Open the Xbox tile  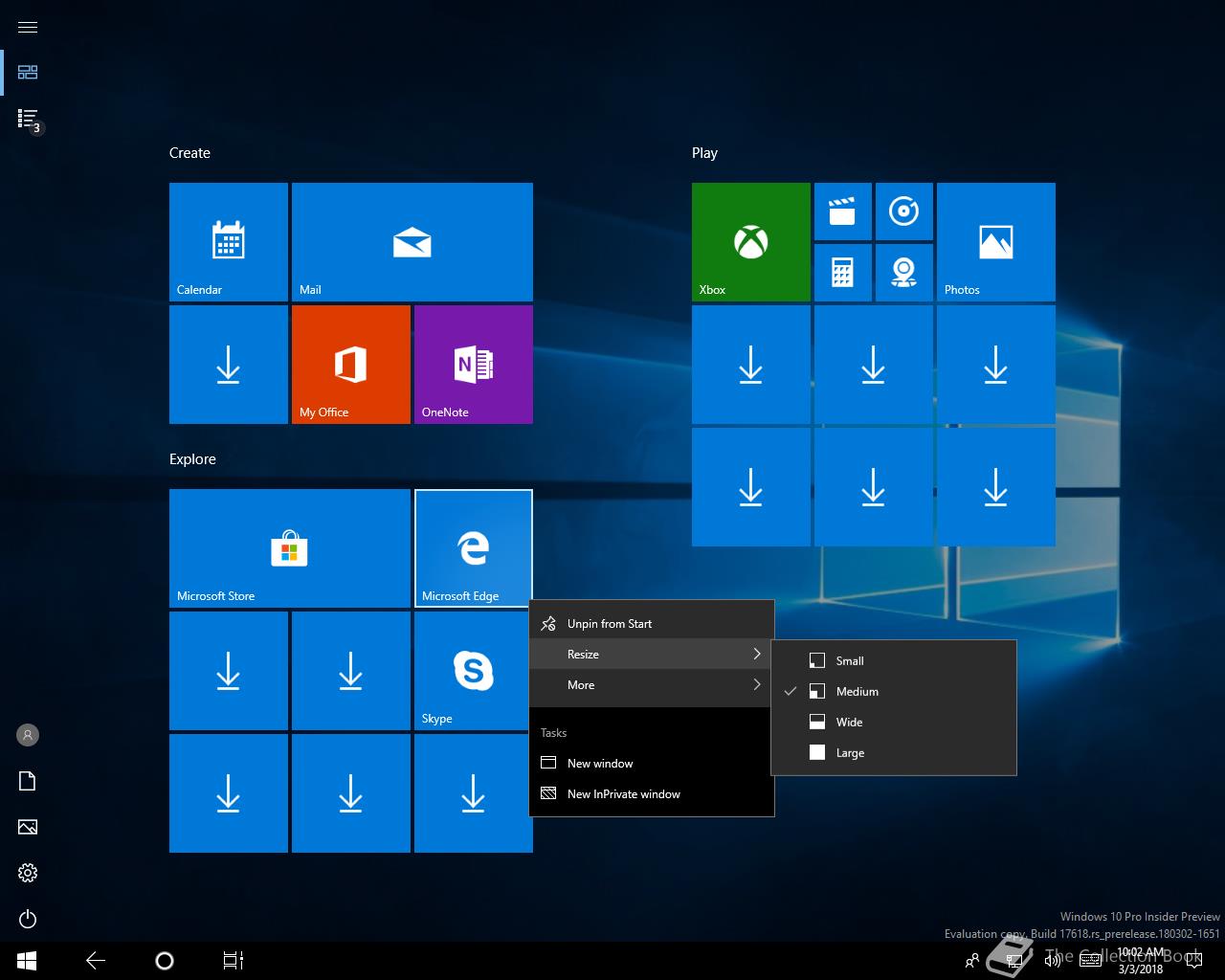pos(751,242)
